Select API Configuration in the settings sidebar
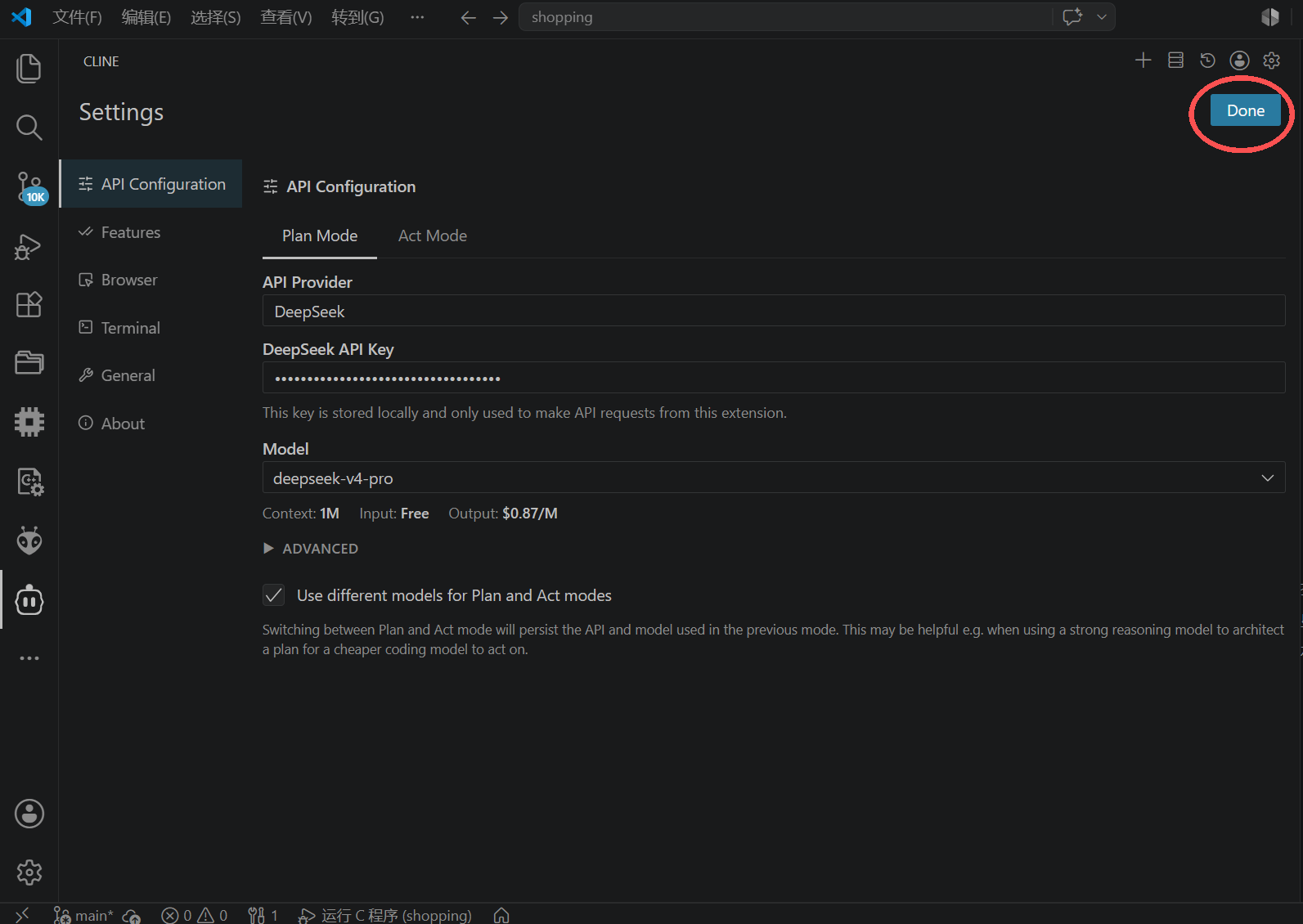Image resolution: width=1303 pixels, height=924 pixels. pos(151,184)
